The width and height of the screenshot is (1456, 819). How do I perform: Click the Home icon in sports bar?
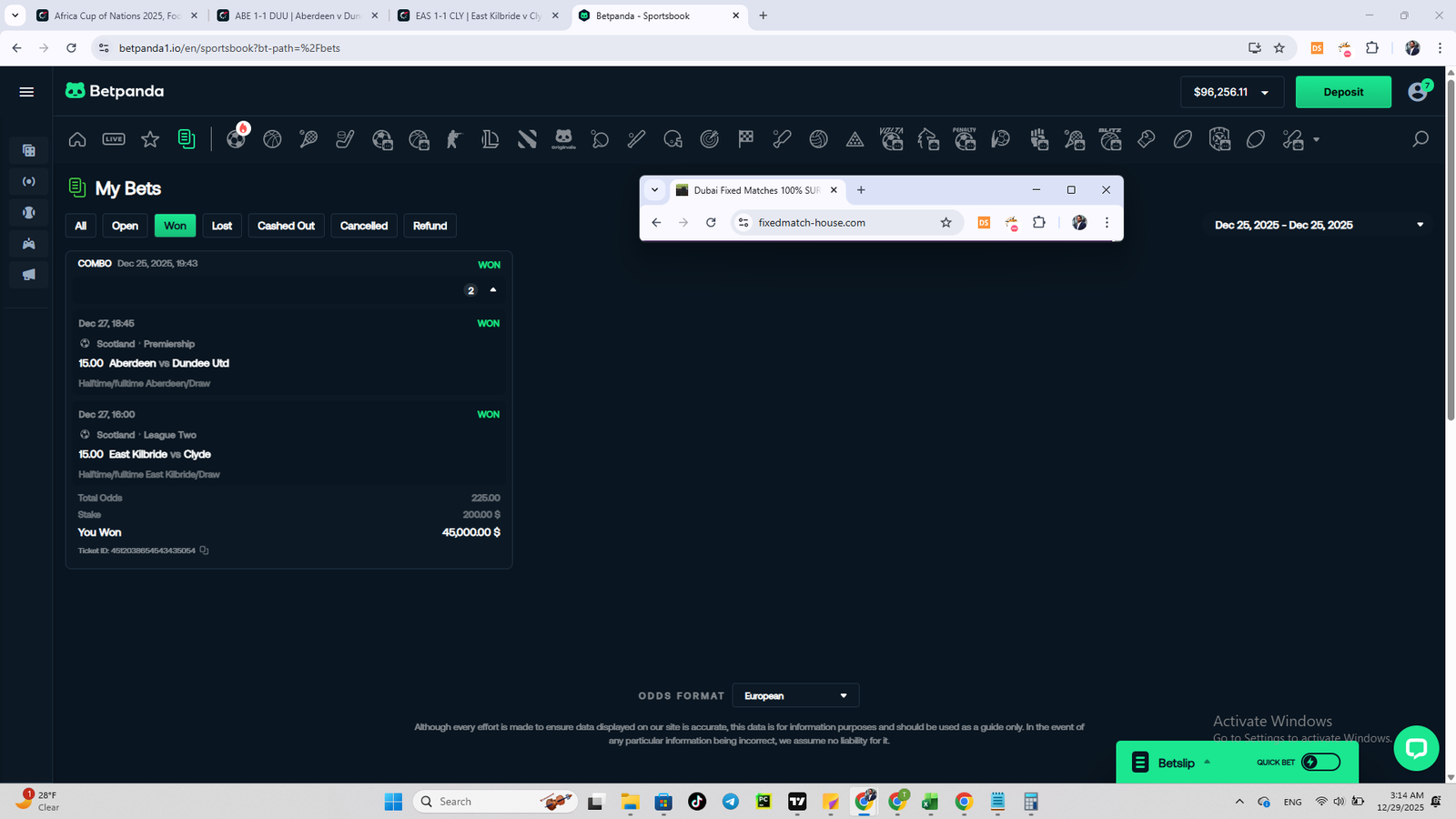click(77, 139)
